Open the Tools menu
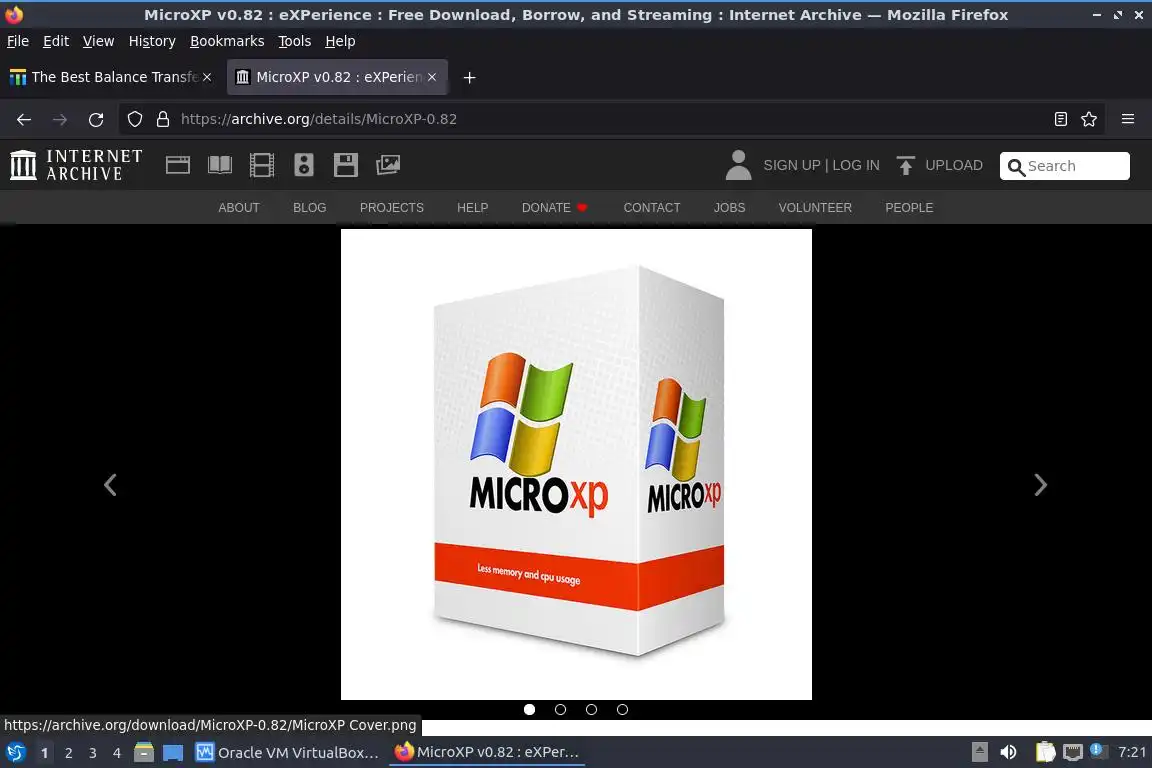This screenshot has width=1152, height=768. click(295, 41)
